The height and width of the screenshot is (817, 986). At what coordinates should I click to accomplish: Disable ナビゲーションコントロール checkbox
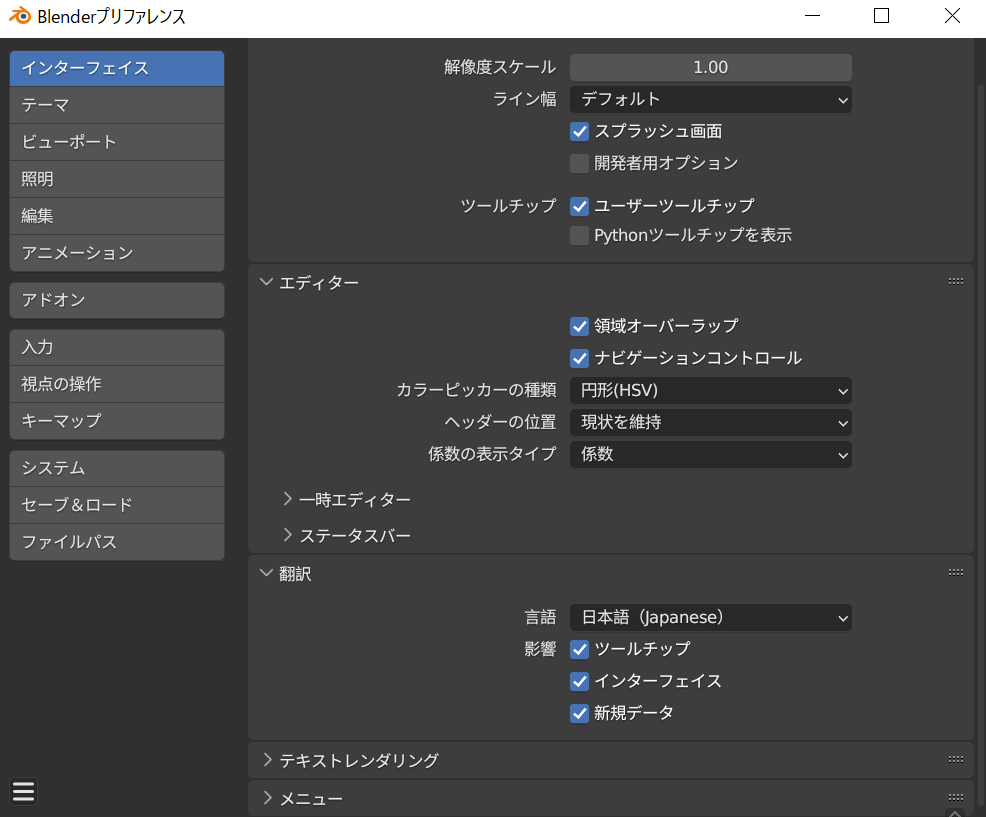click(579, 358)
